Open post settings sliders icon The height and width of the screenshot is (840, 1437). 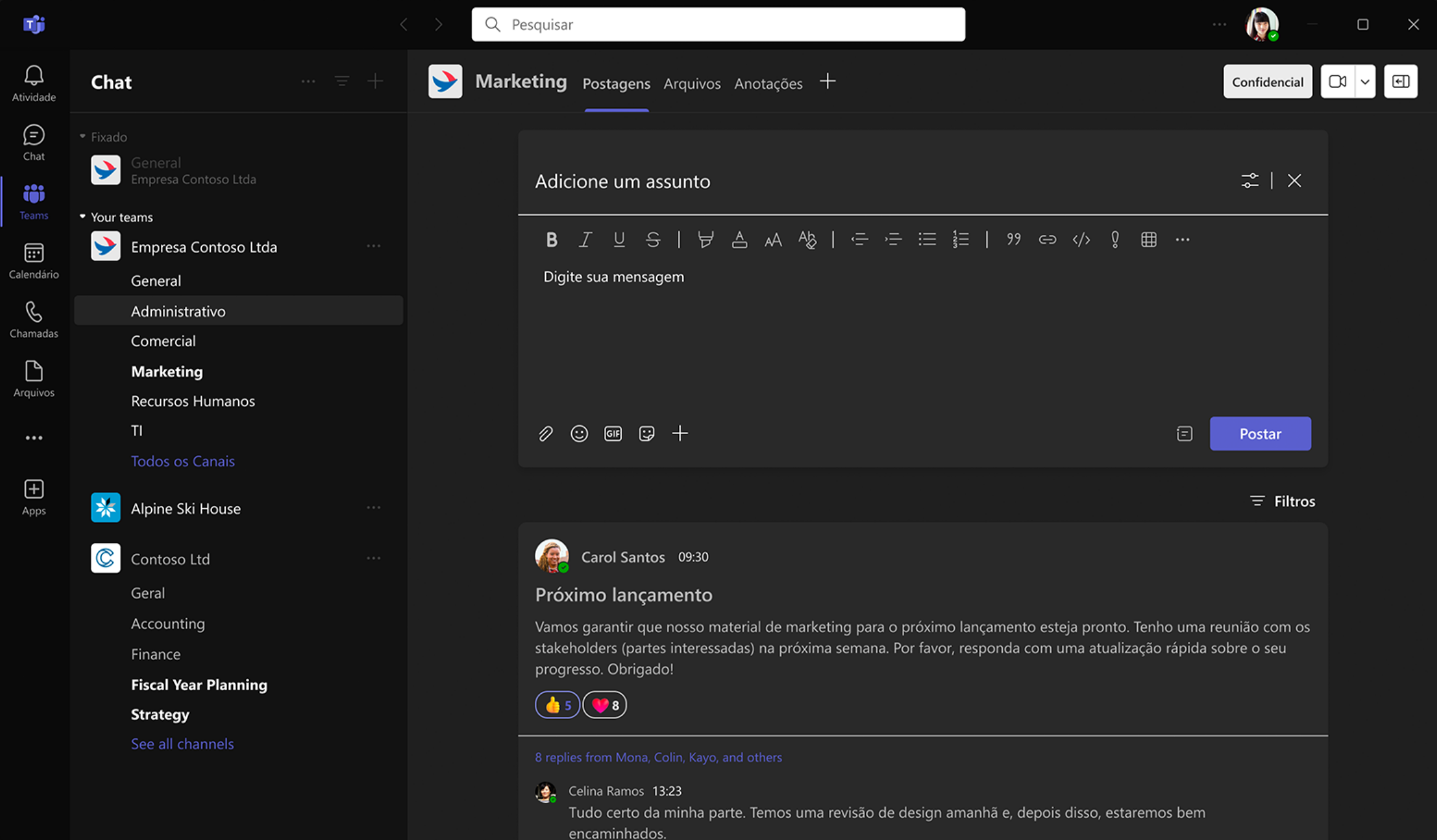pyautogui.click(x=1250, y=181)
